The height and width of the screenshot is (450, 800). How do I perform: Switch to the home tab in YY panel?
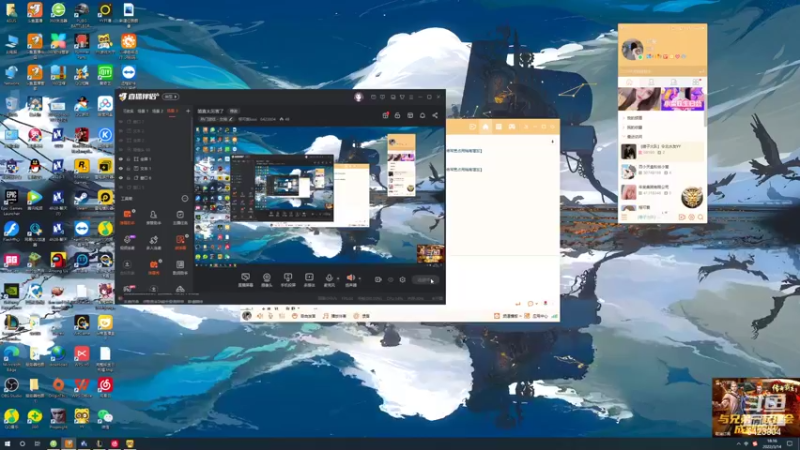(x=629, y=82)
